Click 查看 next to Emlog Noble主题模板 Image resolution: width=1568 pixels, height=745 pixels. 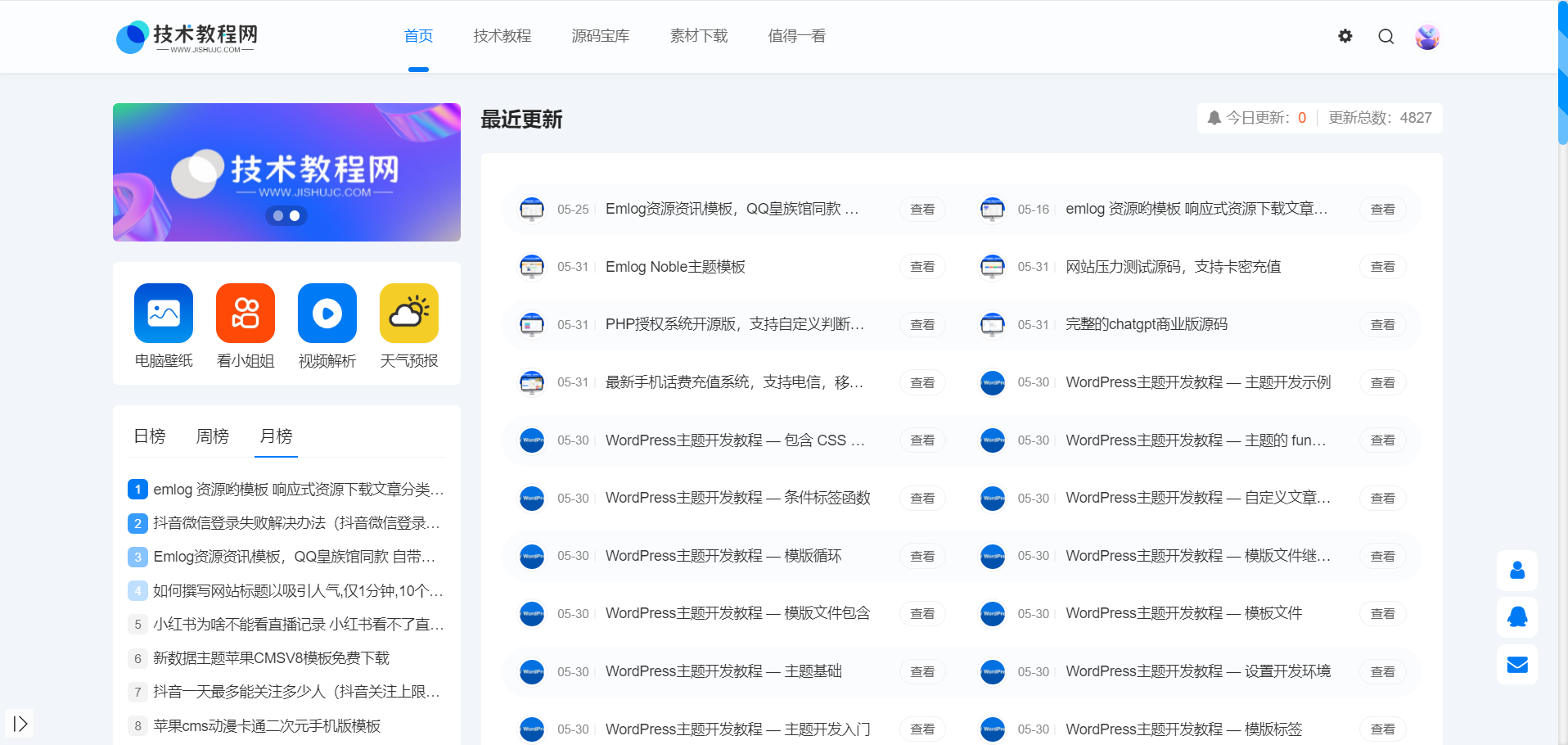point(921,266)
